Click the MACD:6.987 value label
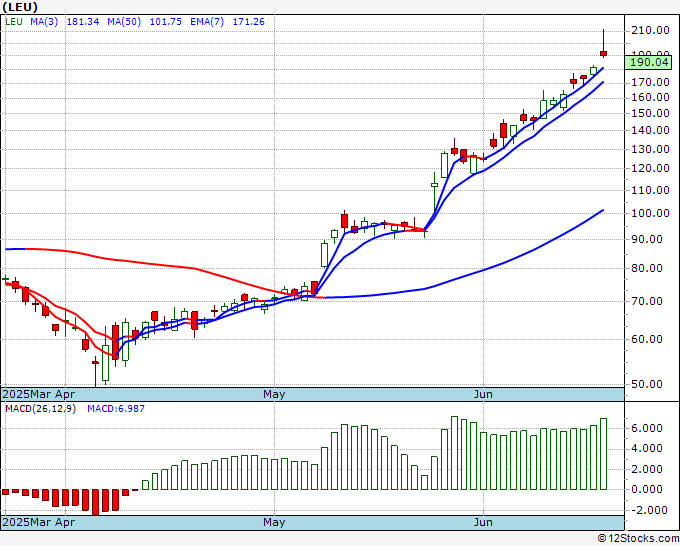Image resolution: width=680 pixels, height=546 pixels. coord(116,409)
